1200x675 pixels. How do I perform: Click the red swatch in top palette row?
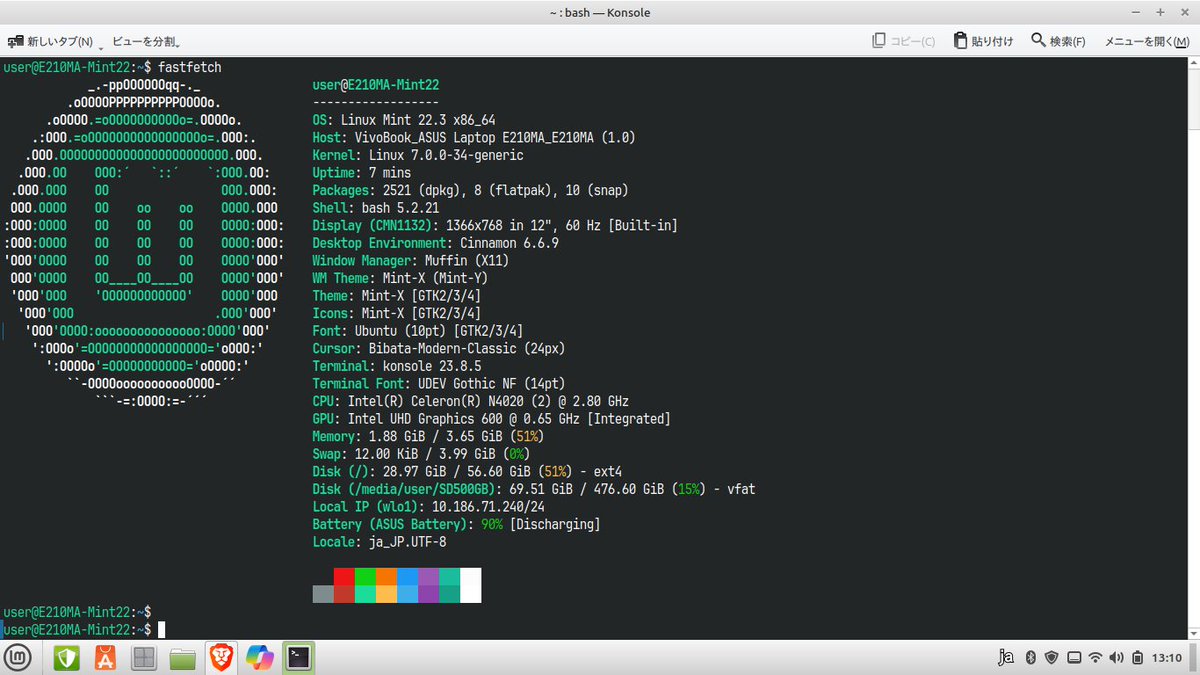tap(344, 576)
